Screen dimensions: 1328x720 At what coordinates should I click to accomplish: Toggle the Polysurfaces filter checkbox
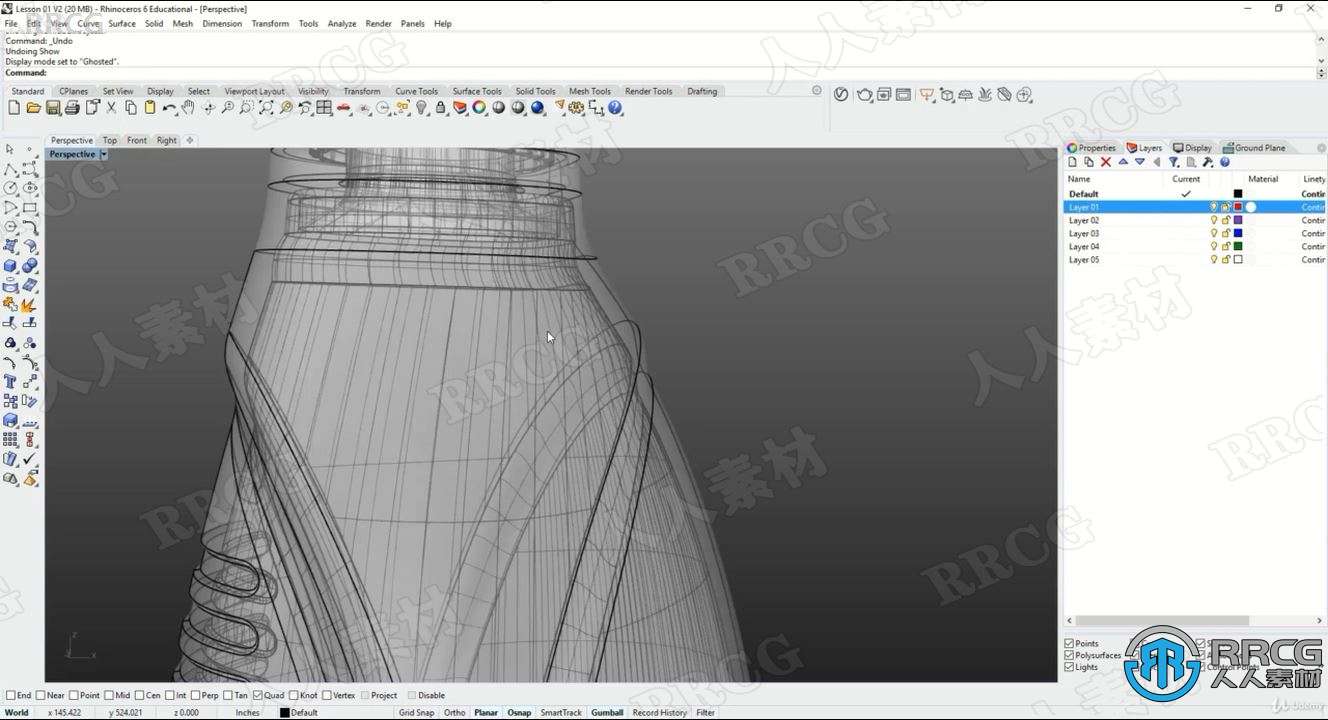[1069, 655]
